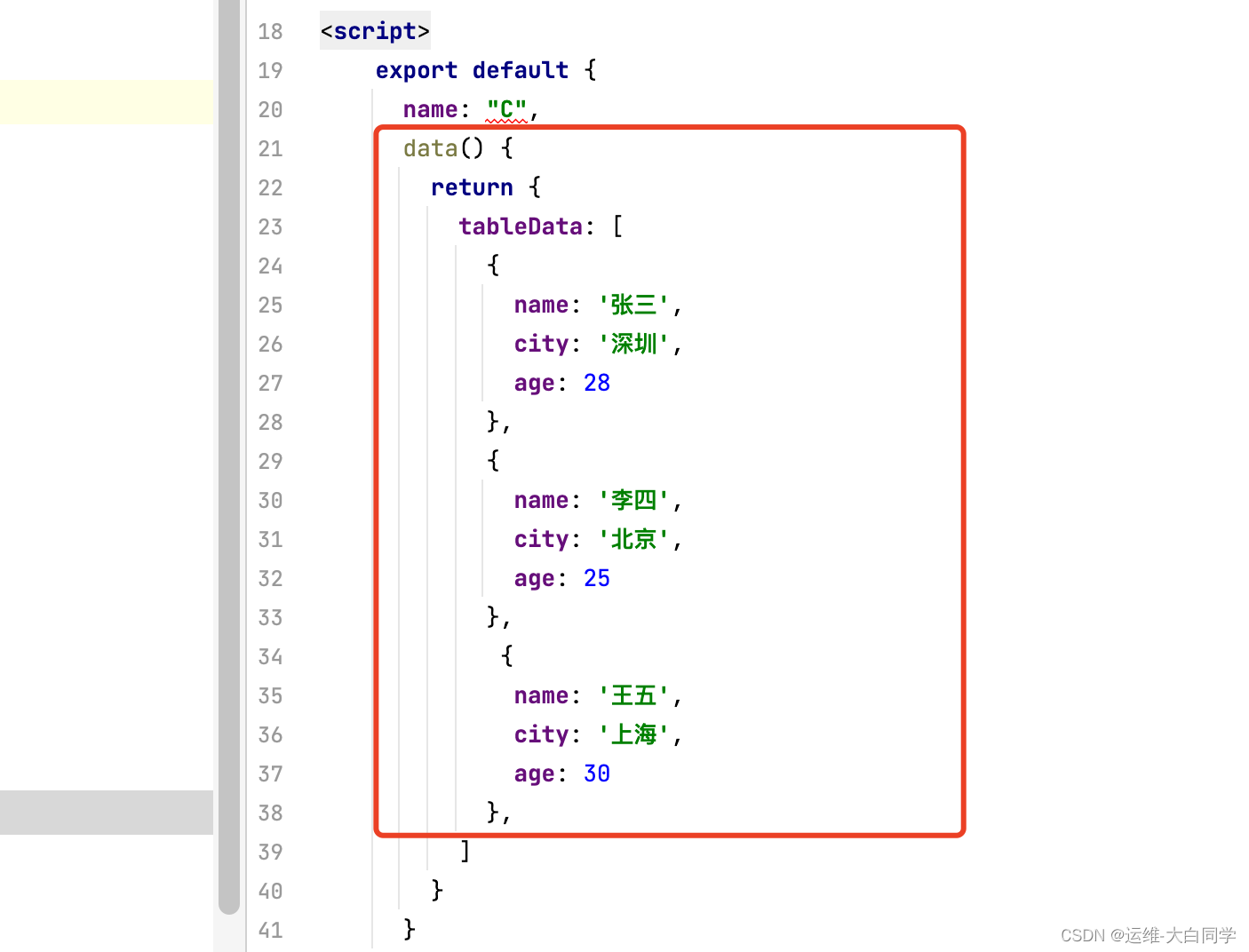Click the age value 25
The height and width of the screenshot is (952, 1249).
(x=597, y=578)
